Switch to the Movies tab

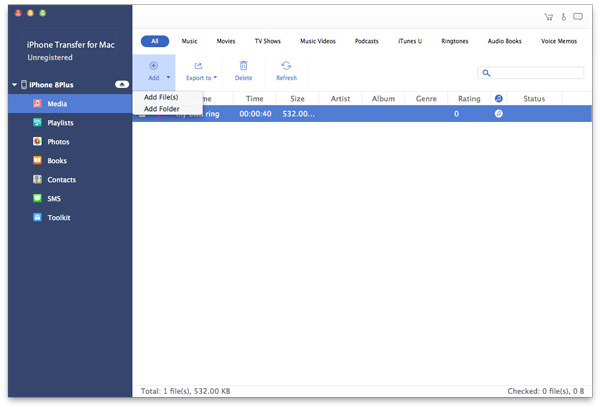[x=226, y=41]
